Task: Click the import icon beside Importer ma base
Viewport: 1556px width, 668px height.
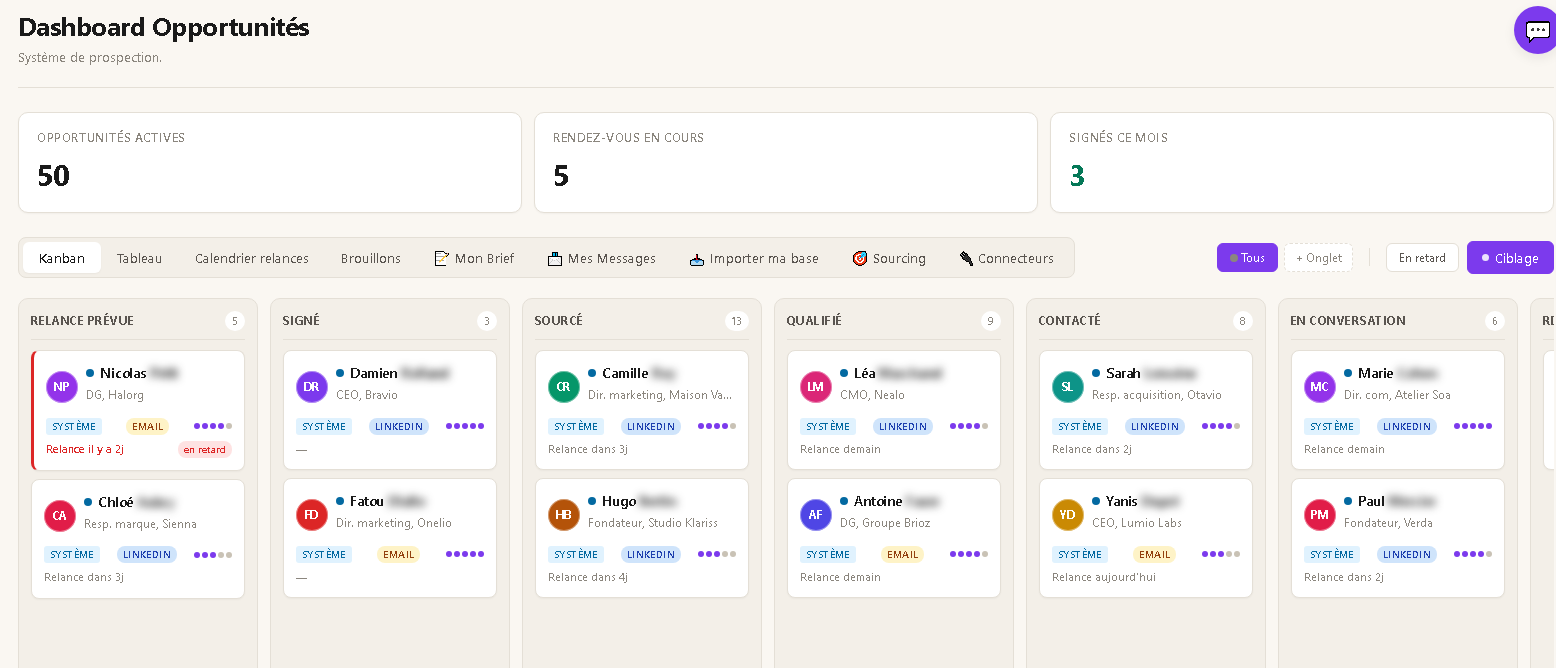Action: (697, 258)
